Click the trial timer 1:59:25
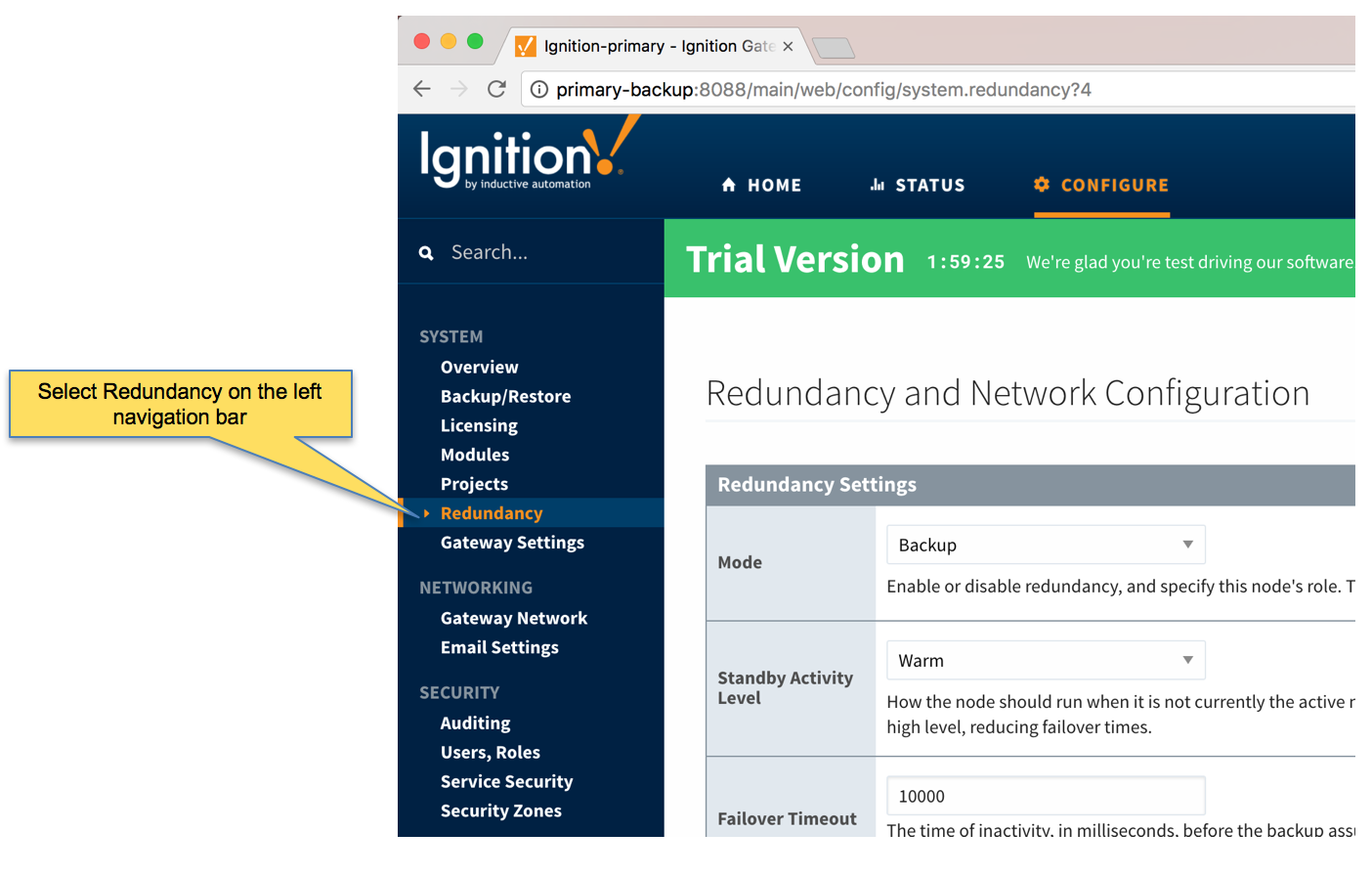 pos(965,262)
